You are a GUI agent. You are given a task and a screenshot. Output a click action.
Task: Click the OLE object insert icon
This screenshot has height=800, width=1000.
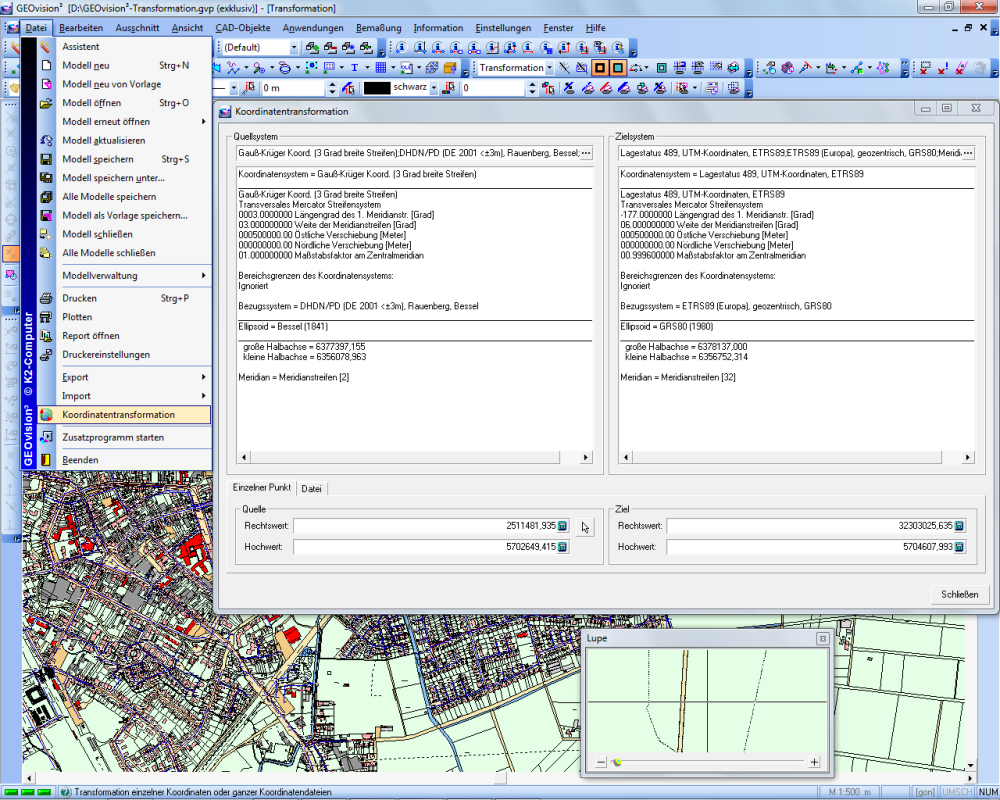(x=406, y=68)
